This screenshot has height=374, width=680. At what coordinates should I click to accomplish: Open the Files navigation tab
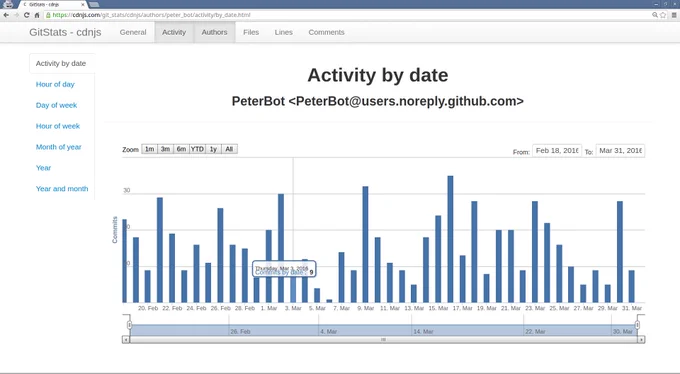[x=251, y=32]
